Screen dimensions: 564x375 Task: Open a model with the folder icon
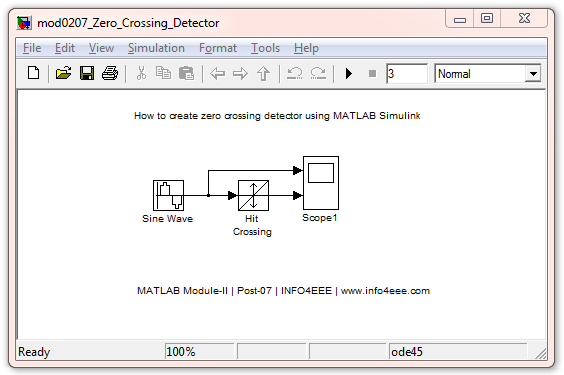click(64, 73)
